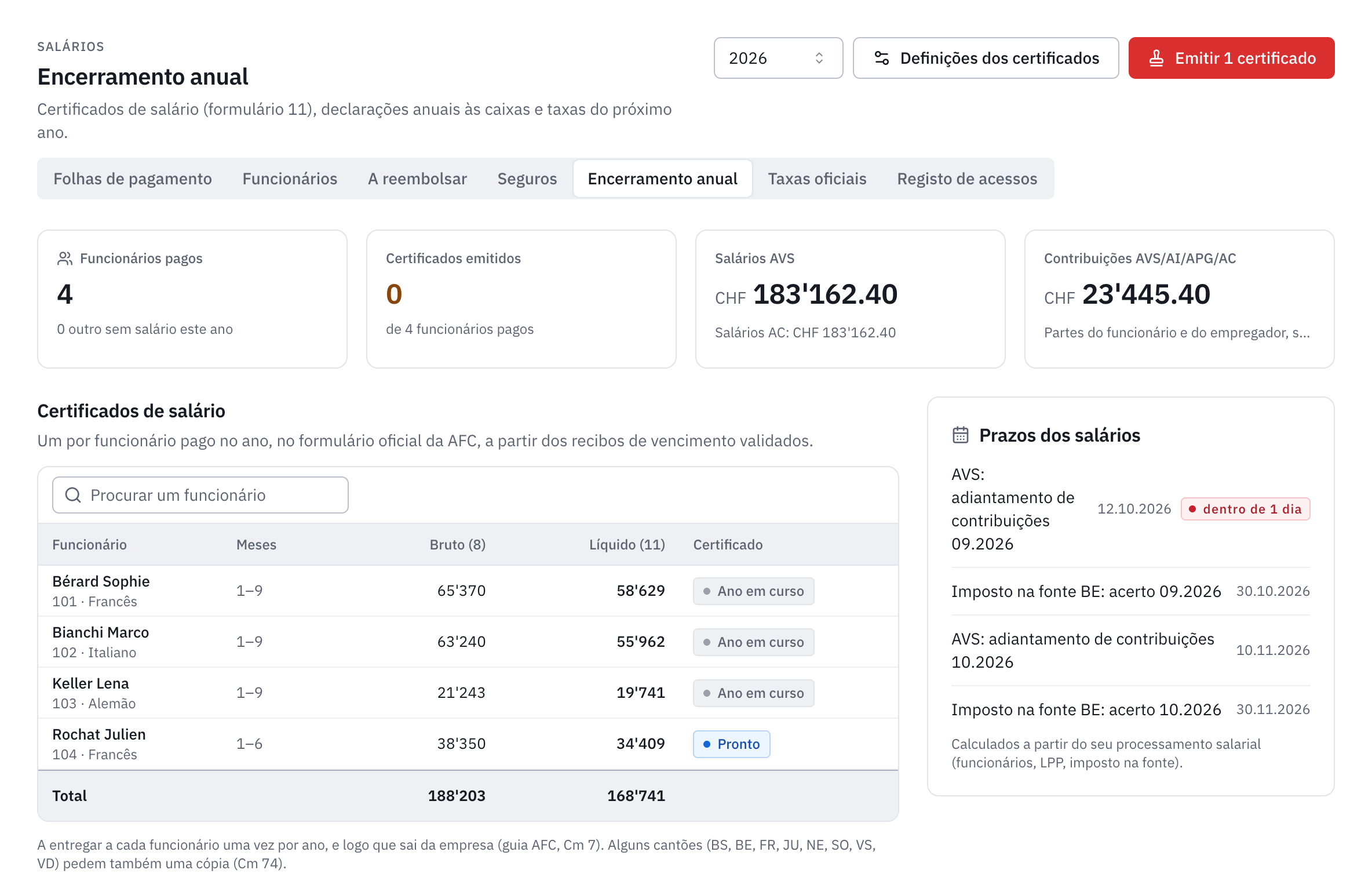
Task: Select employee Rochat Julien row
Action: (x=468, y=744)
